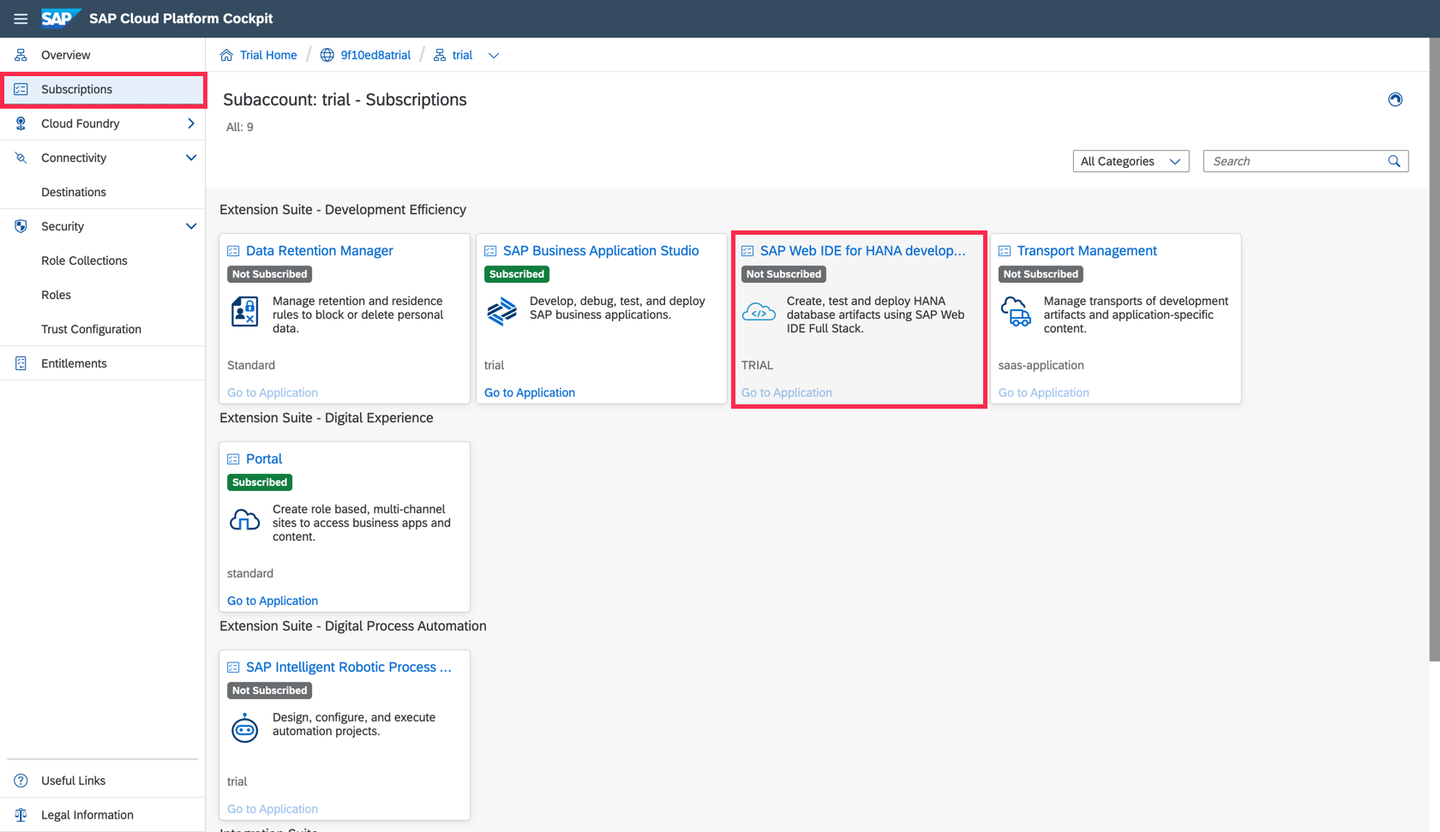Click the Cloud Foundry sidebar item
Viewport: 1440px width, 832px height.
click(x=103, y=123)
